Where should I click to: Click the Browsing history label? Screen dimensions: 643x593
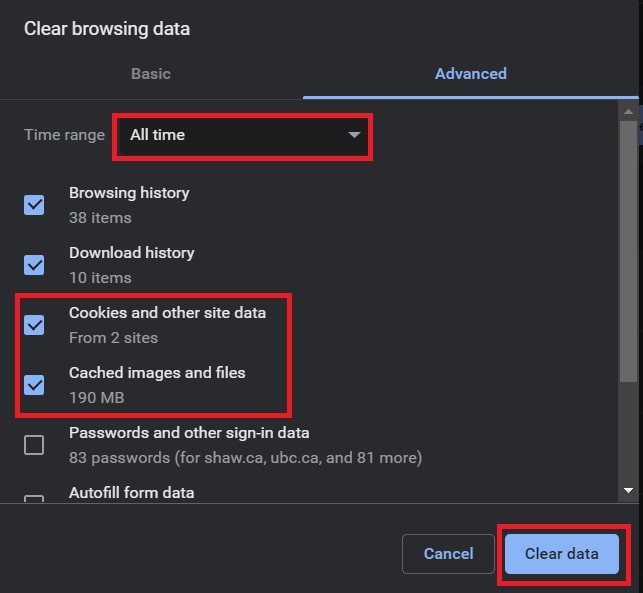click(129, 193)
